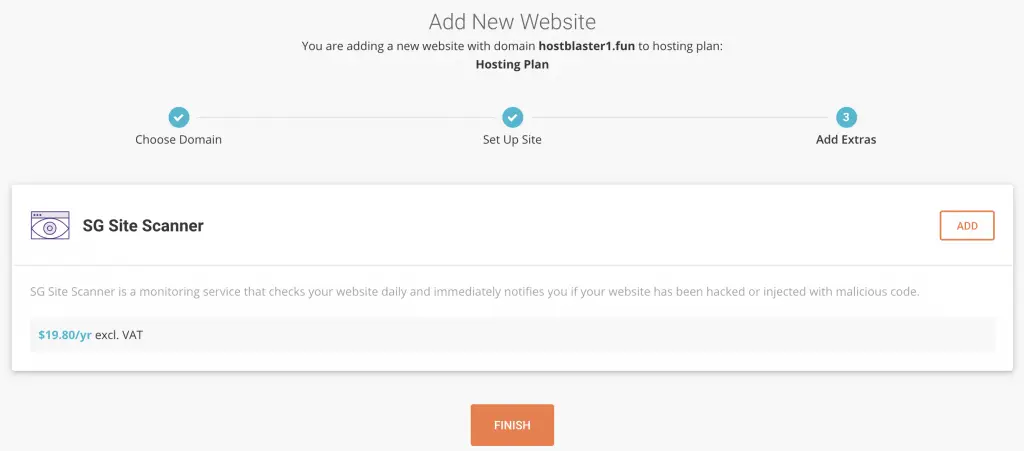Click empty area of grey price bar

tap(600, 335)
